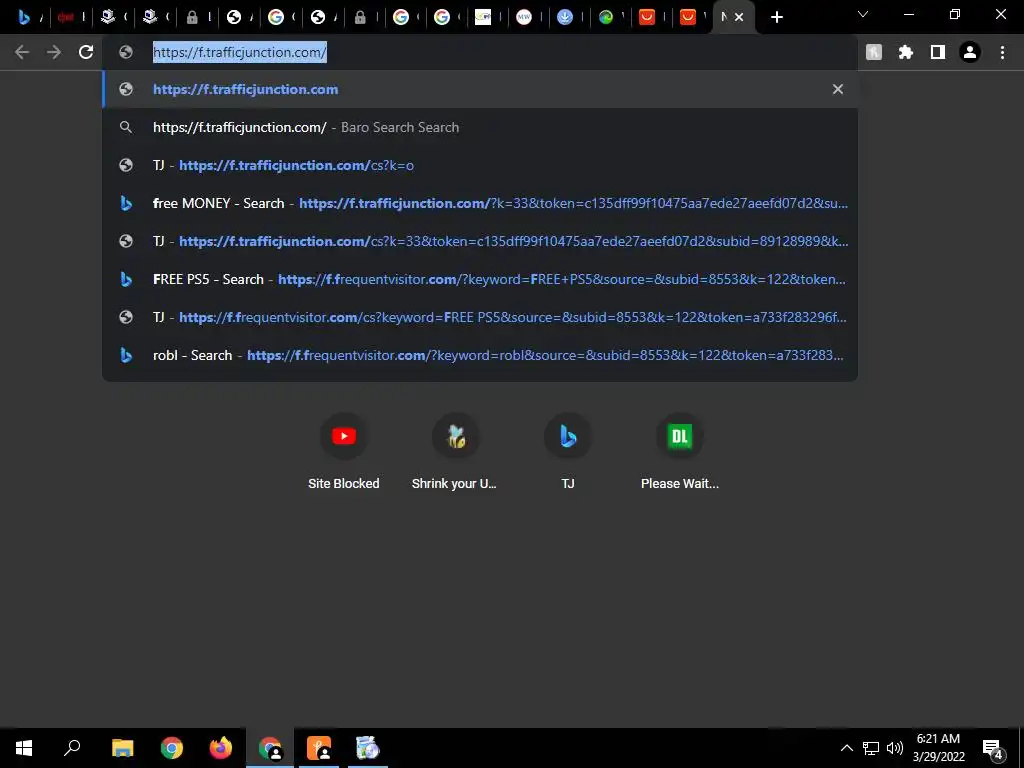
Task: Switch to the red CNET-logo tab
Action: 65,17
